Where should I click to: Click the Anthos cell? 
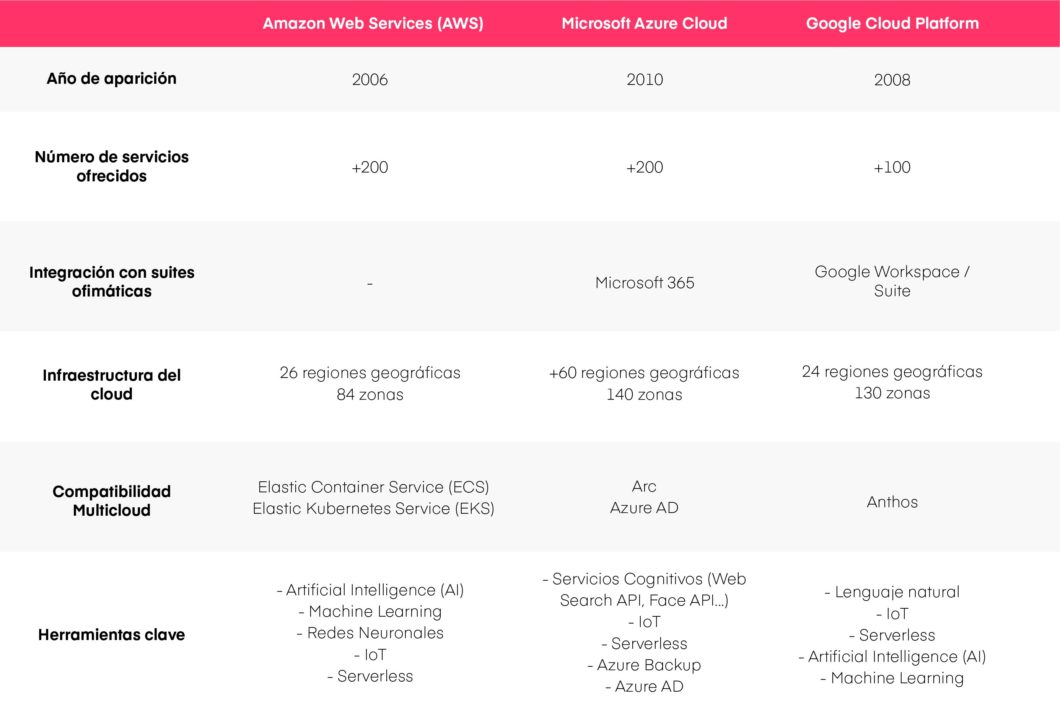[x=892, y=502]
